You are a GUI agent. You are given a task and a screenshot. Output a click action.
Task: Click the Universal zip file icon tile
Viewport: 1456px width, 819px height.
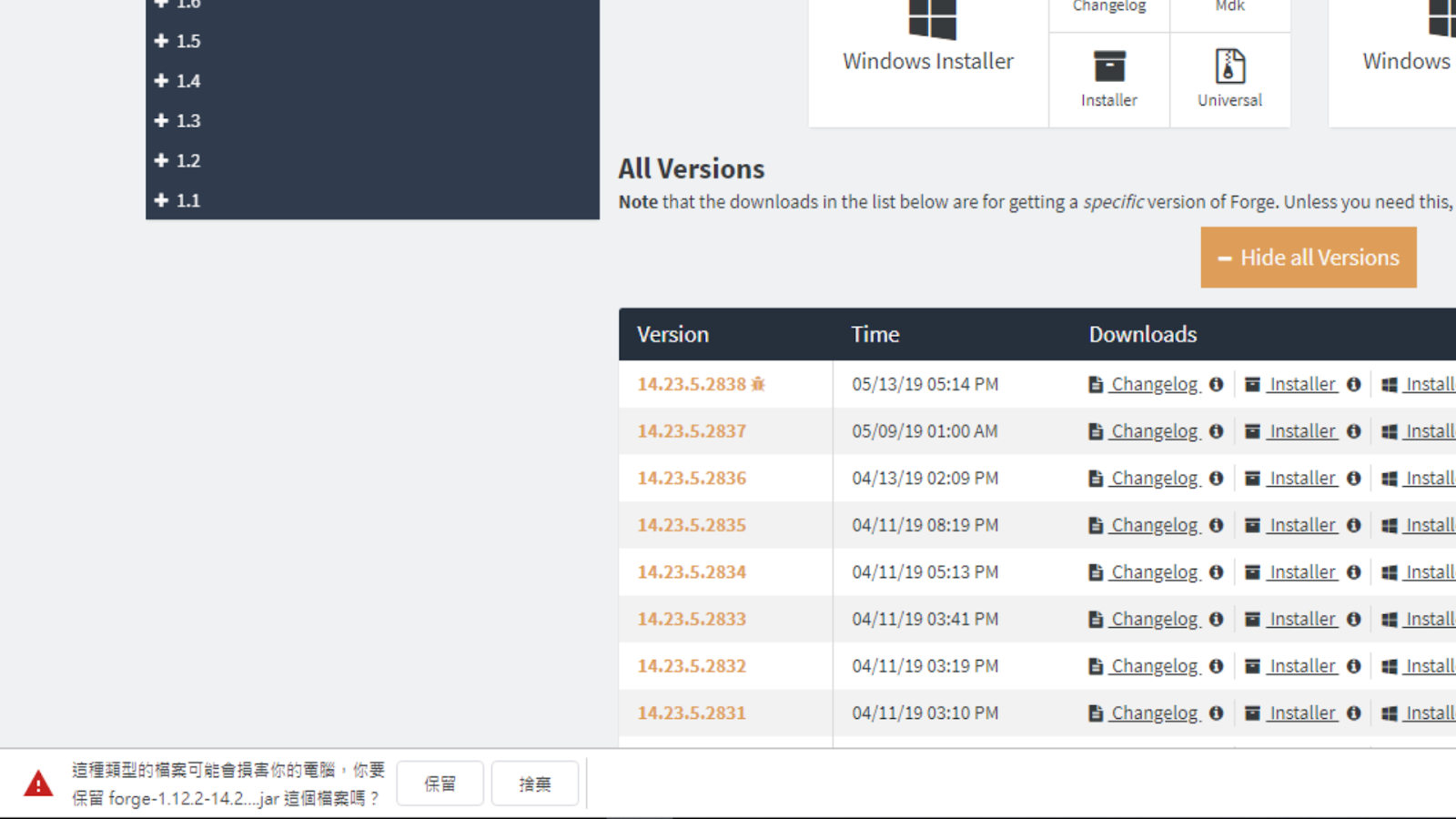click(x=1230, y=80)
